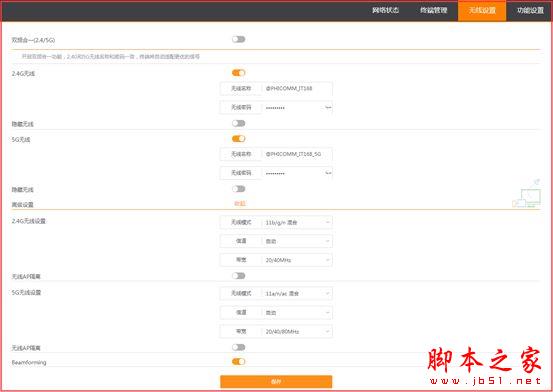This screenshot has height=392, width=553.
Task: Toggle 无线AP隔离 under 5G无线设置
Action: [x=238, y=347]
